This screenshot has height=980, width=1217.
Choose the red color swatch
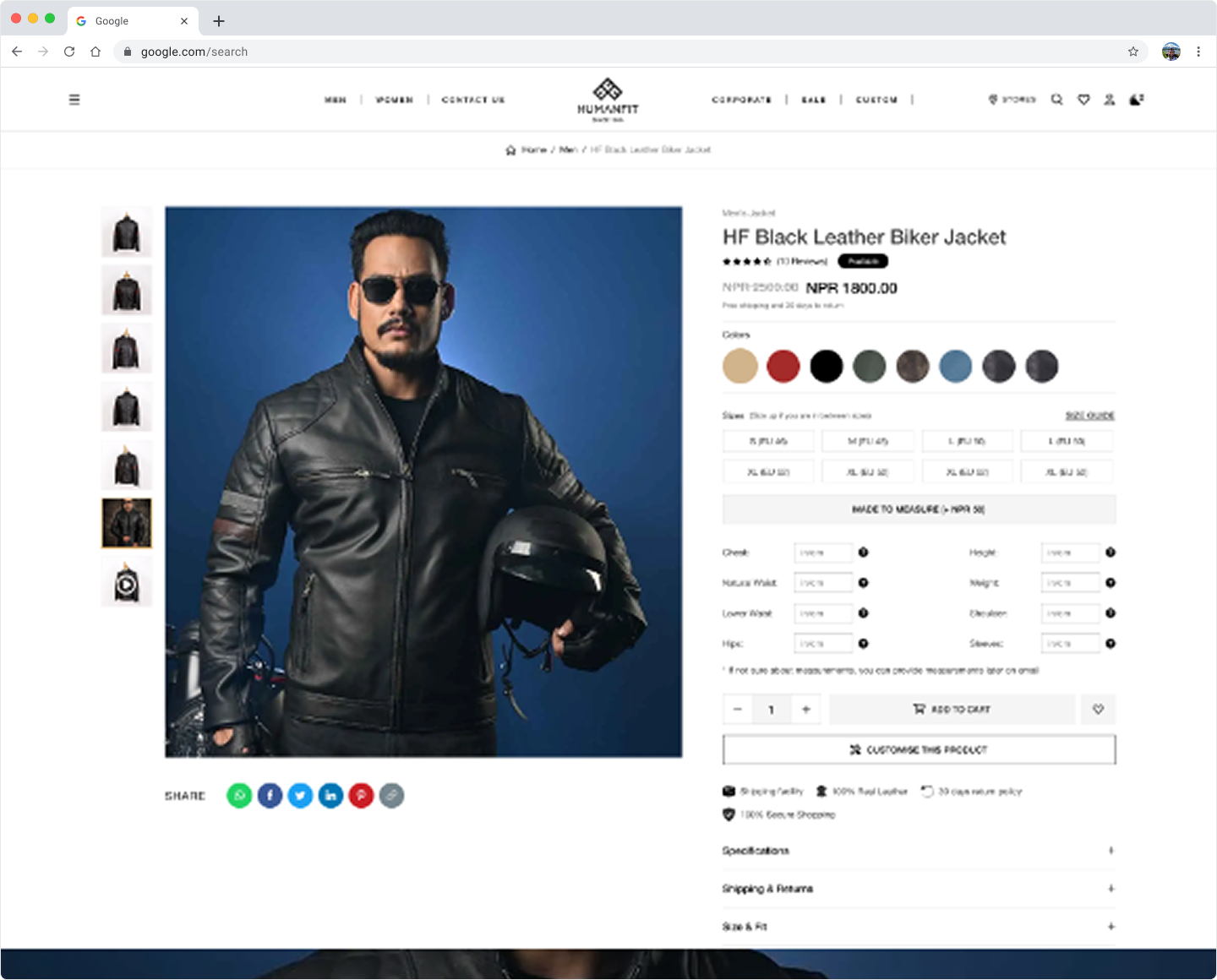(783, 367)
